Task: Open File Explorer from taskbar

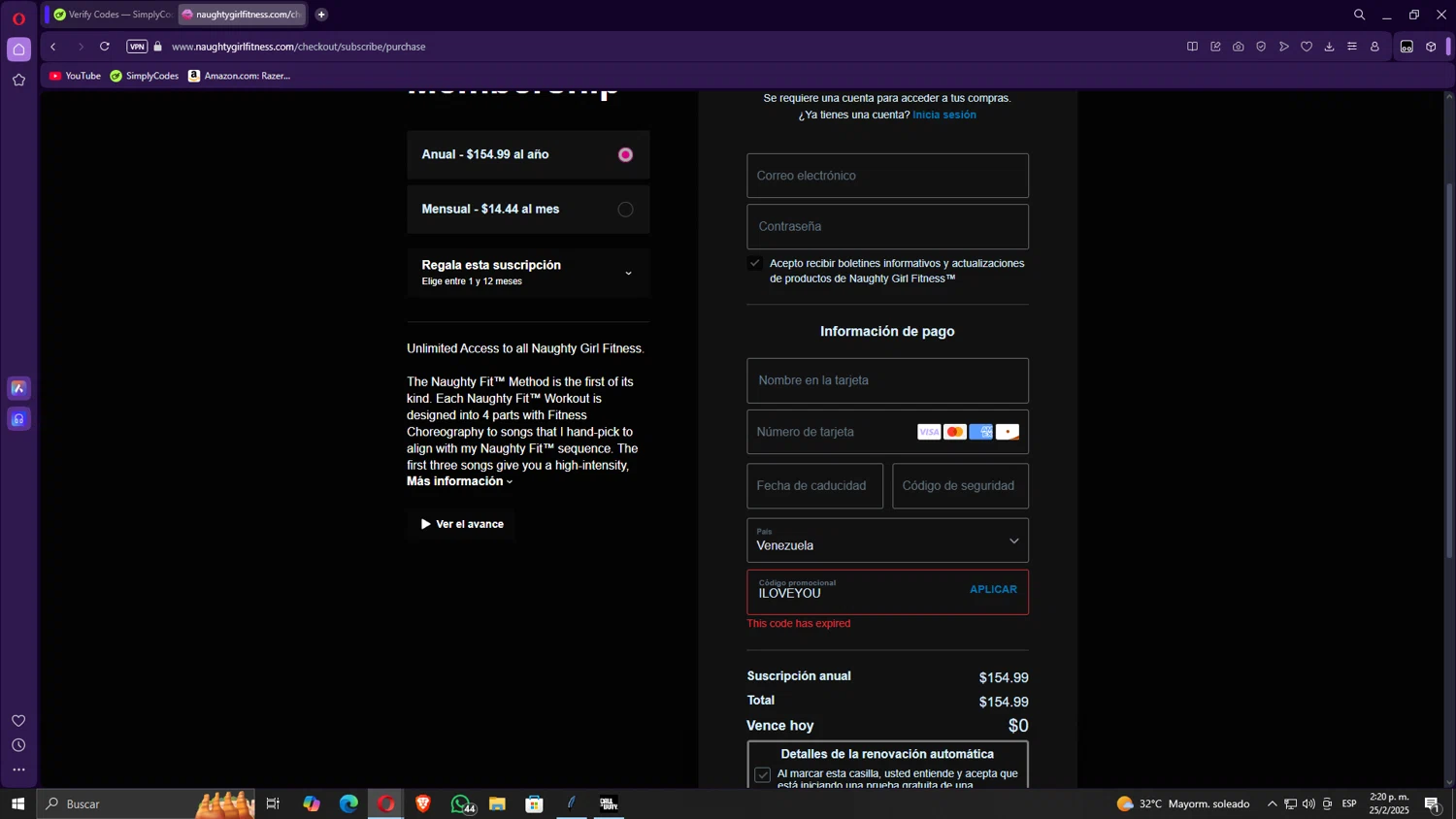Action: pyautogui.click(x=497, y=803)
